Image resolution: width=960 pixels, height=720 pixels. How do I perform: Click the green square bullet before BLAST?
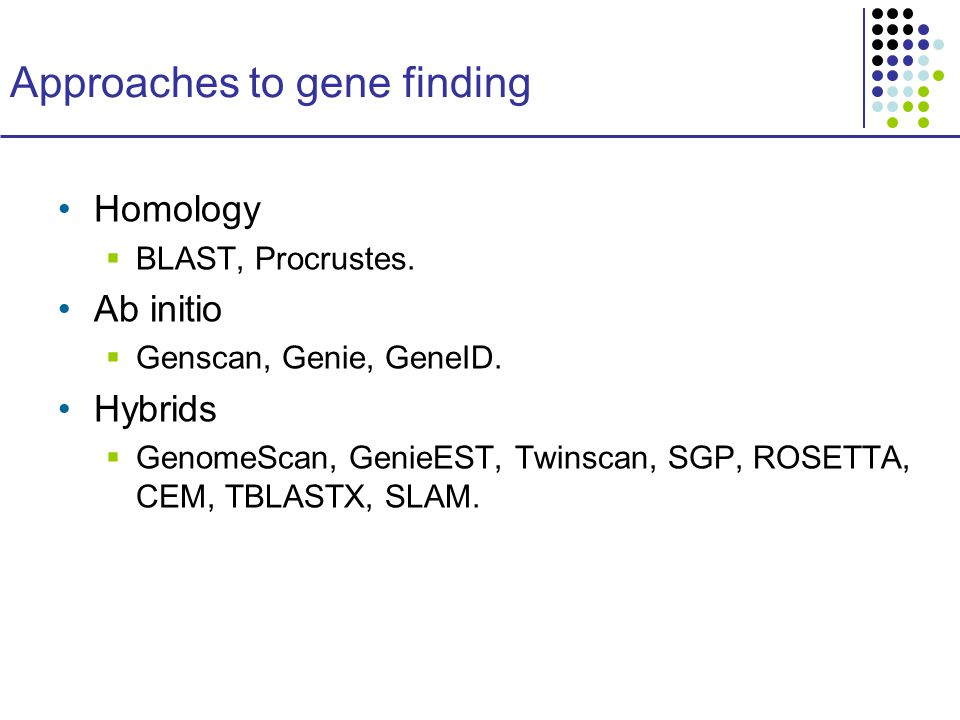point(113,258)
